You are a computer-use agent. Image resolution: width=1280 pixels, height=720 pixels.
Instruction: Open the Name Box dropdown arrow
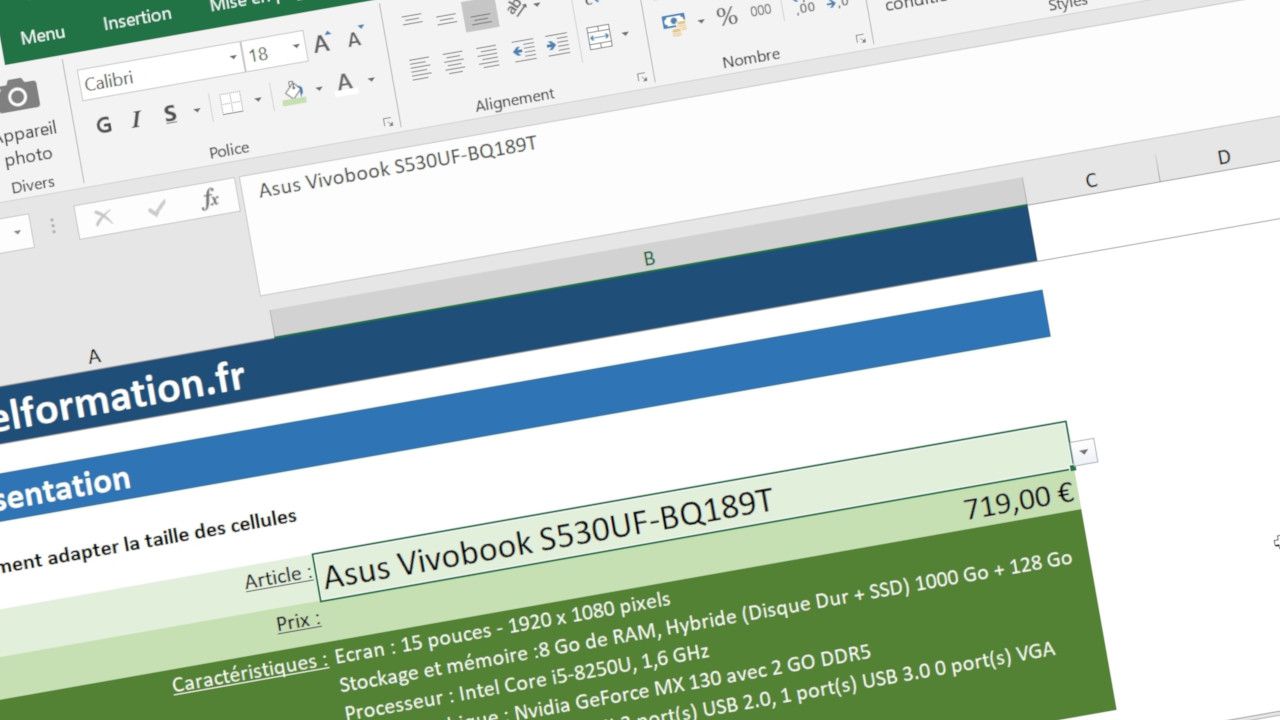coord(18,233)
